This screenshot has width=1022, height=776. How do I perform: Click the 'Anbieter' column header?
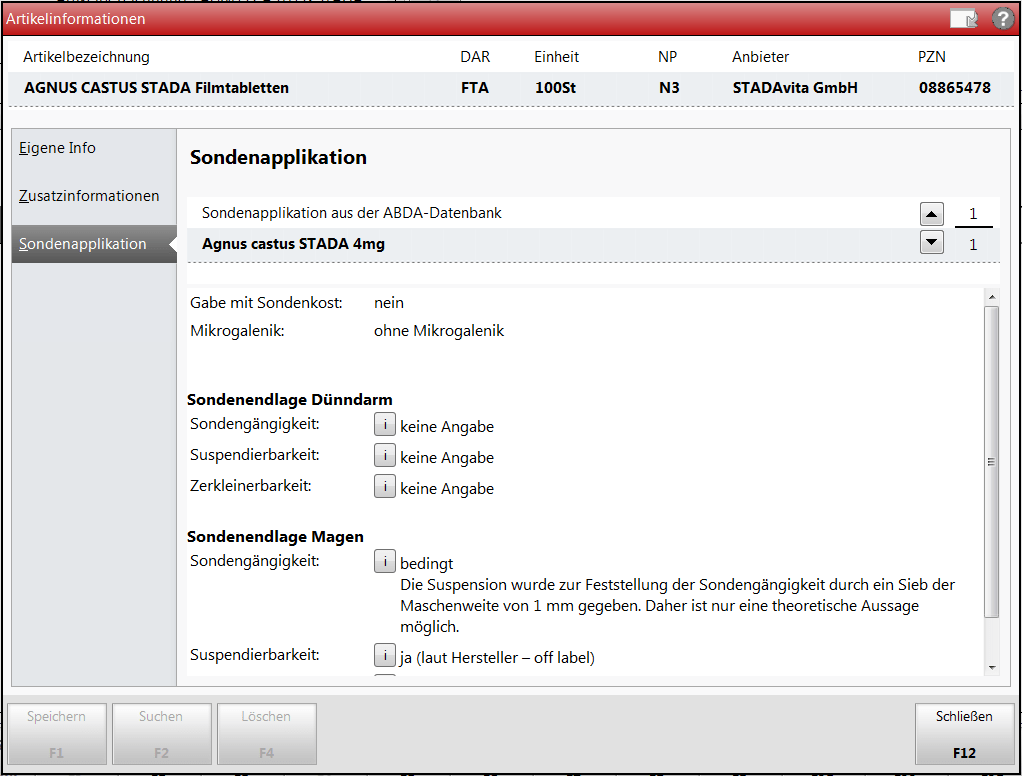[x=760, y=57]
